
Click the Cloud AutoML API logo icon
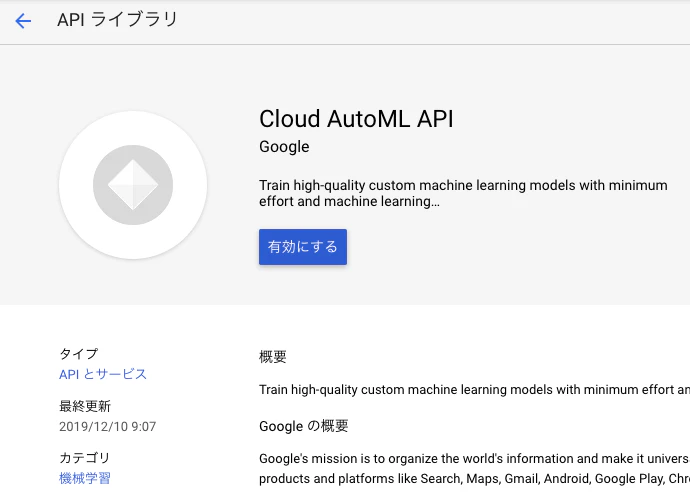(x=133, y=185)
